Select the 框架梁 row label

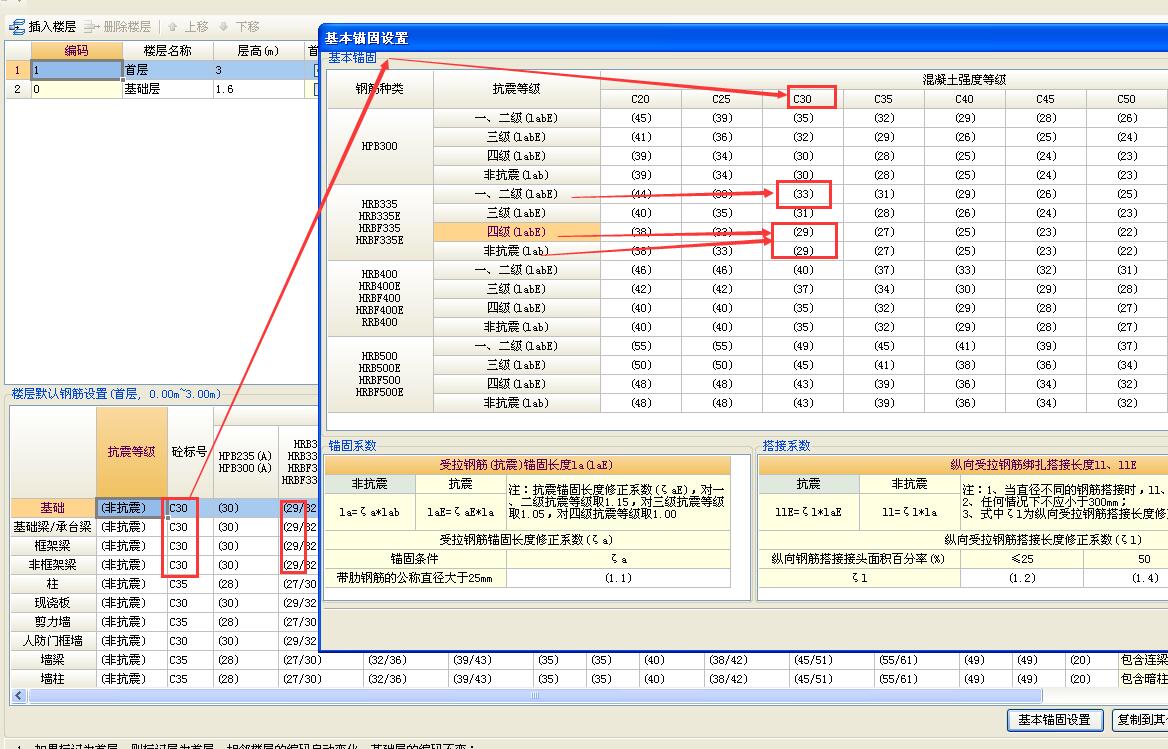point(52,546)
